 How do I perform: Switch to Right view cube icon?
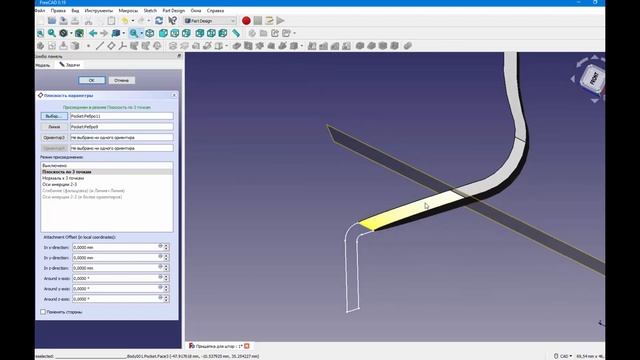pyautogui.click(x=186, y=33)
